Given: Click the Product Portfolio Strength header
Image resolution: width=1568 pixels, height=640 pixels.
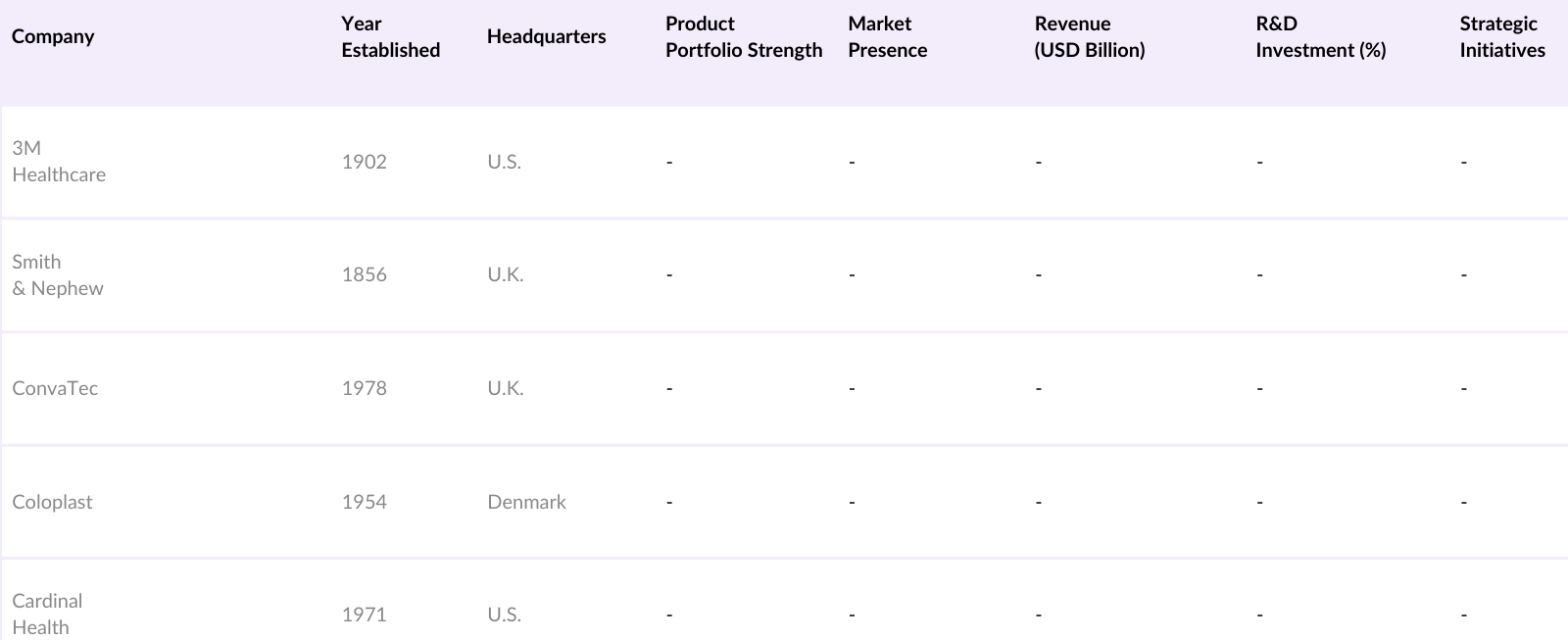Looking at the screenshot, I should tap(743, 36).
